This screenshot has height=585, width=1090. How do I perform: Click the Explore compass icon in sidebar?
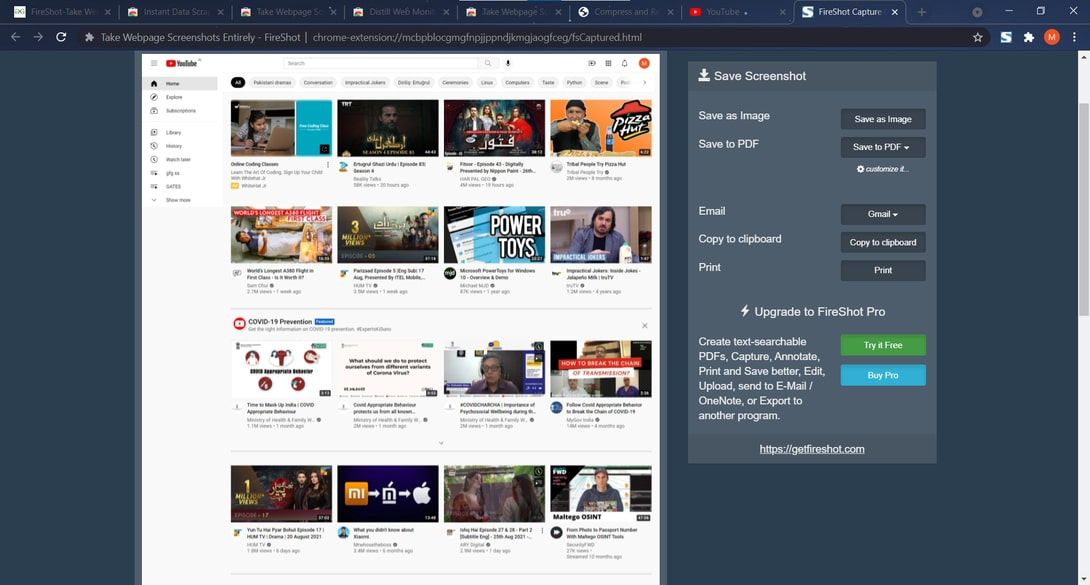tap(154, 97)
